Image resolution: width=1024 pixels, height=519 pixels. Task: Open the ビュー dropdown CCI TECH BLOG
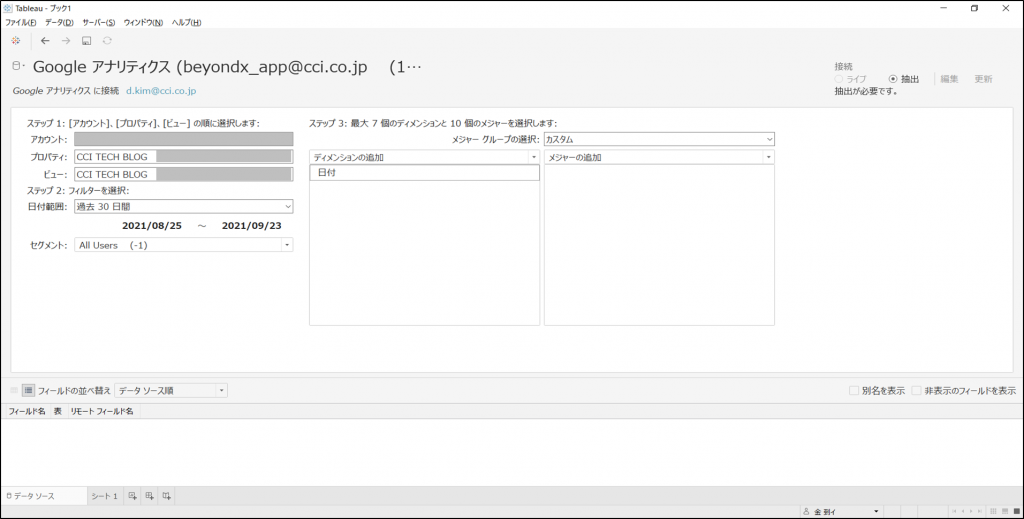click(x=184, y=174)
